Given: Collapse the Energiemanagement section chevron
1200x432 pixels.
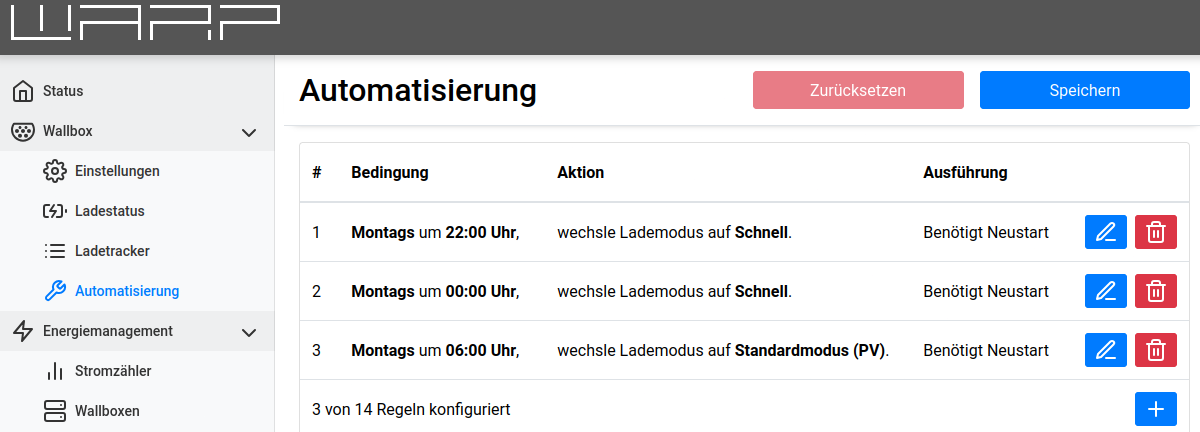Looking at the screenshot, I should pos(250,332).
